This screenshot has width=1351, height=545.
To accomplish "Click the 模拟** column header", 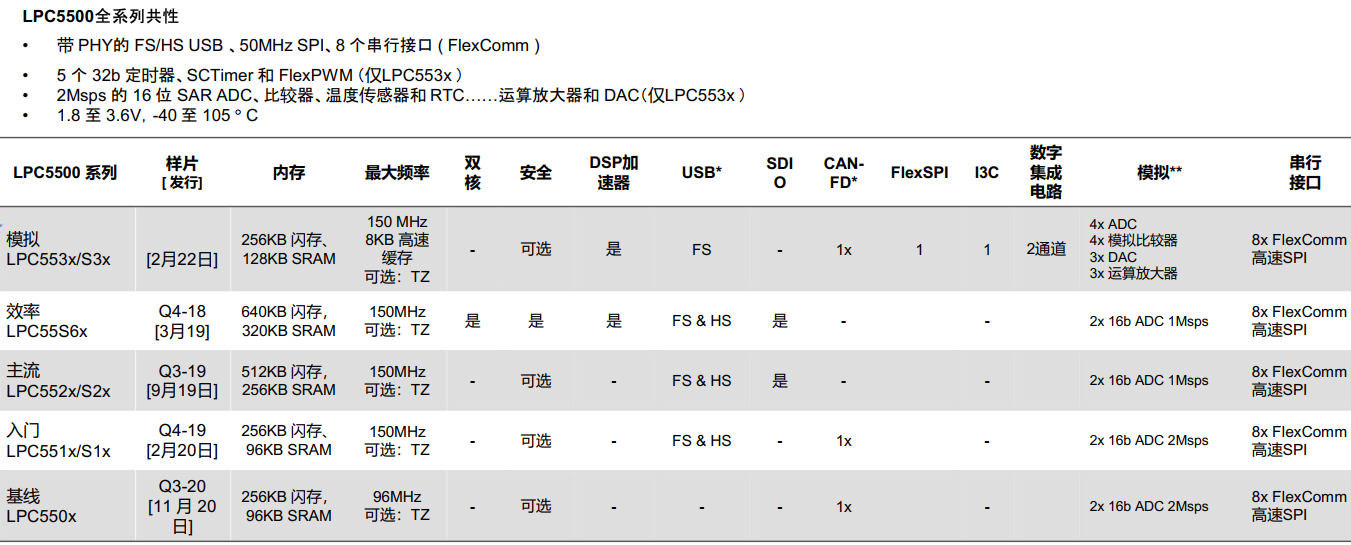I will (x=1159, y=172).
